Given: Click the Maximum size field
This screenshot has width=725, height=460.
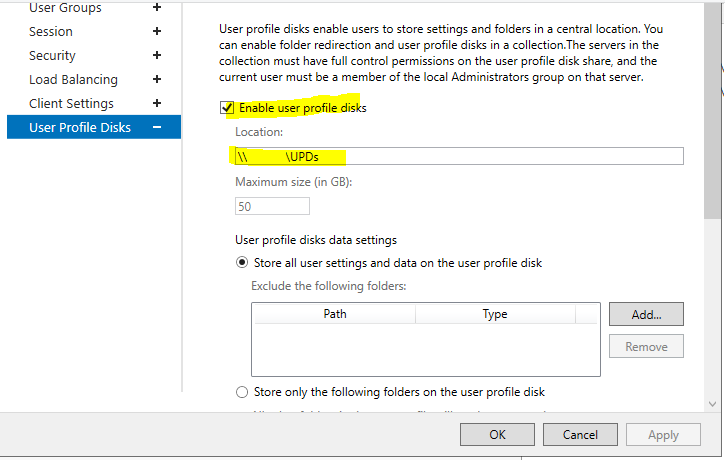Looking at the screenshot, I should (x=272, y=206).
